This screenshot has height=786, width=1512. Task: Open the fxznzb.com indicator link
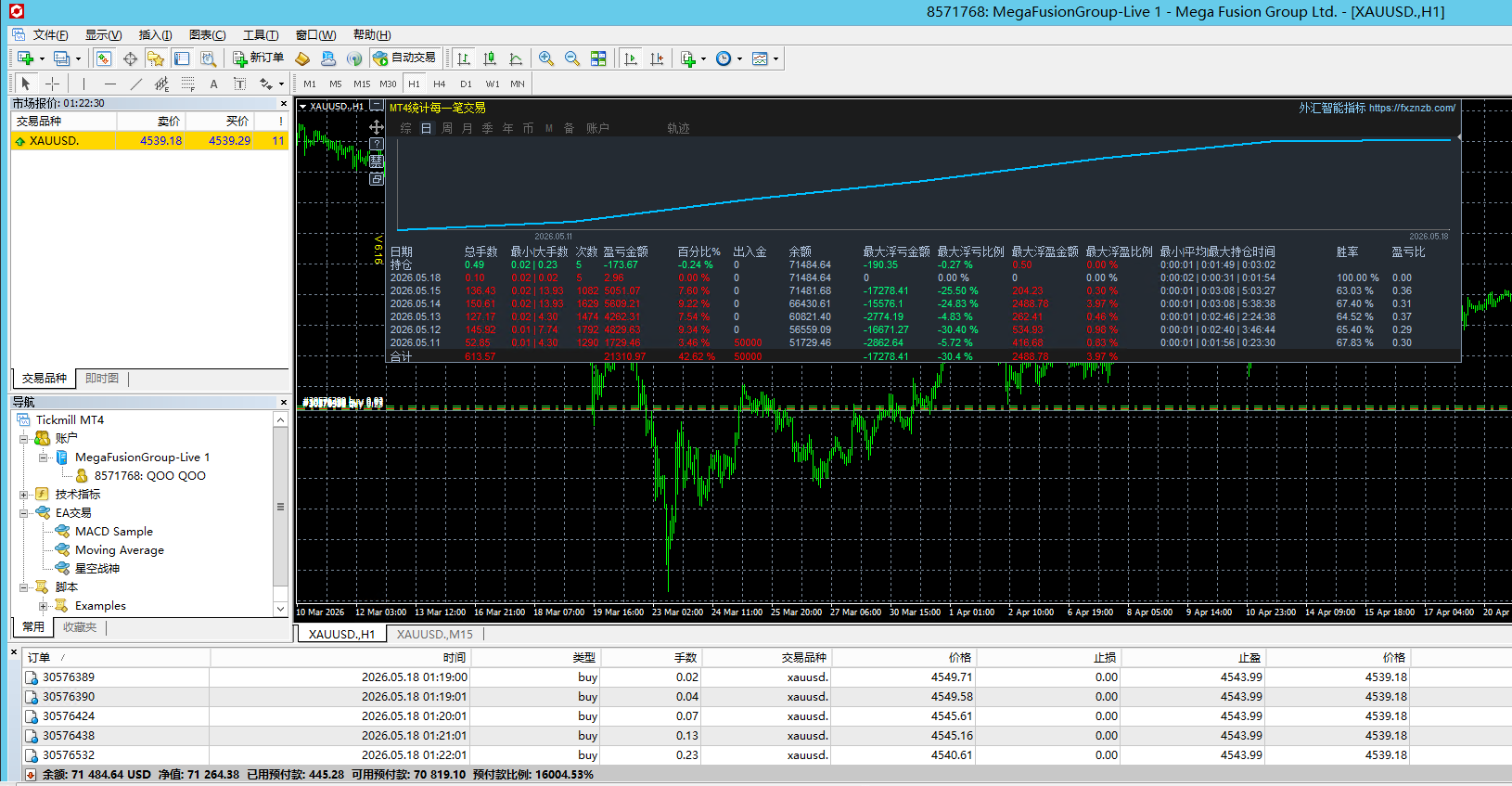1412,108
